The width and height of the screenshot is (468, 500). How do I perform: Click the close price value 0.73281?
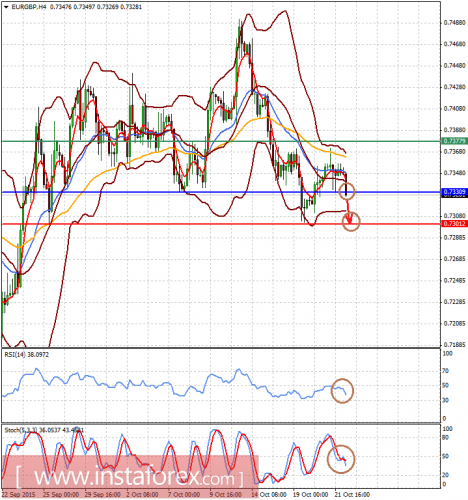pos(132,7)
